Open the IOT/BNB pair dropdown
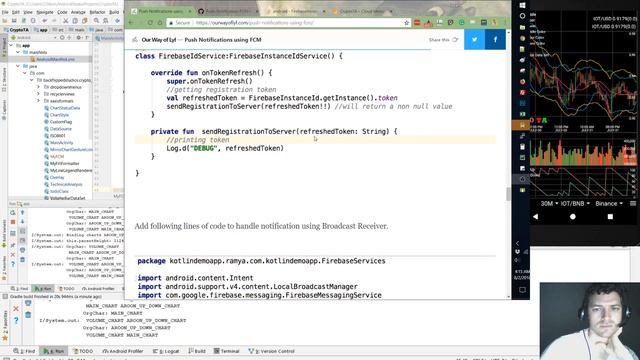640x360 pixels. (x=575, y=203)
